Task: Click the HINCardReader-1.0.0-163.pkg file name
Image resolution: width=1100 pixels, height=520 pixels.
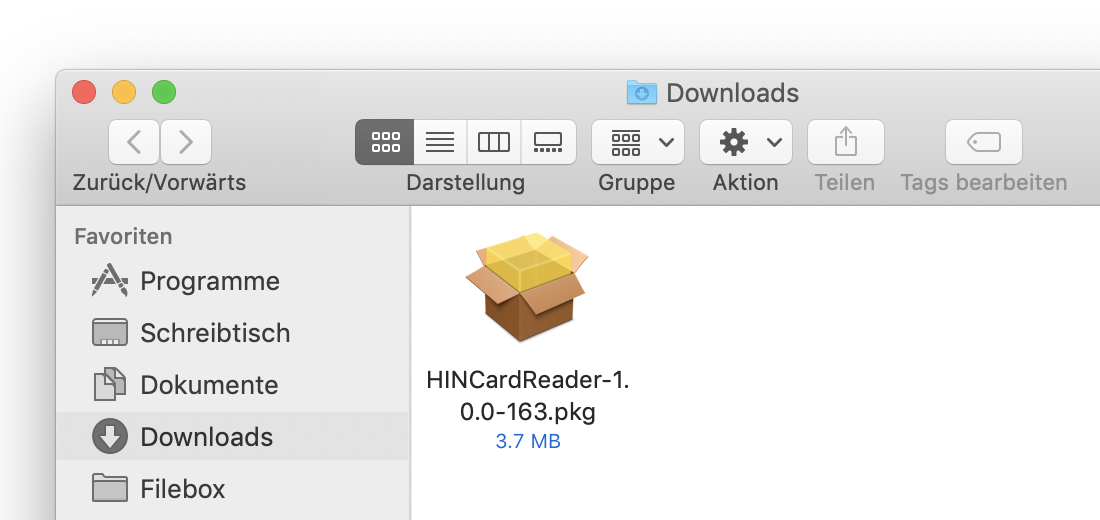Action: [528, 396]
